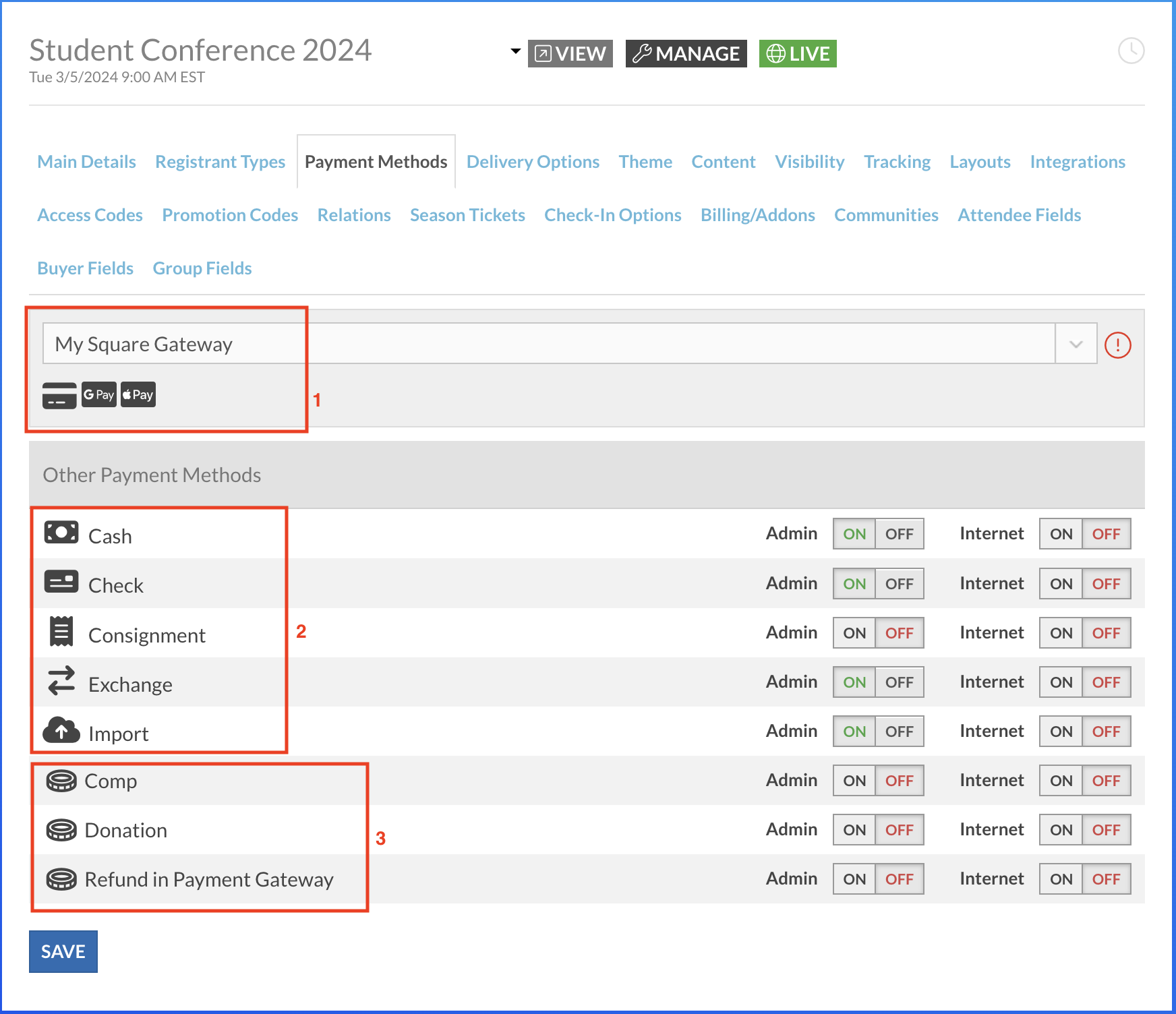Image resolution: width=1176 pixels, height=1014 pixels.
Task: Turn Comp Internet ON
Action: click(1061, 781)
